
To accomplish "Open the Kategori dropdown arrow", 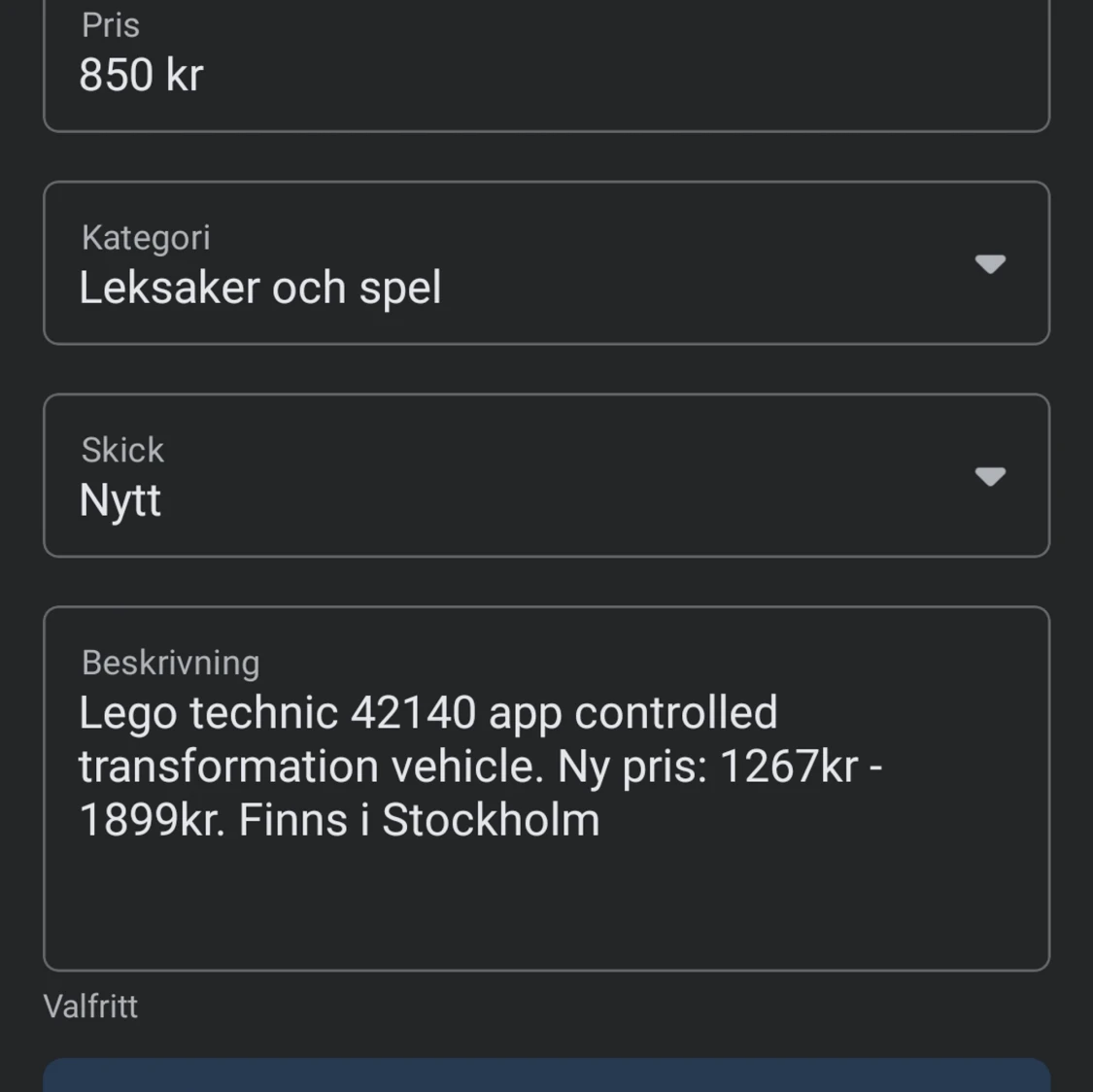I will point(990,264).
